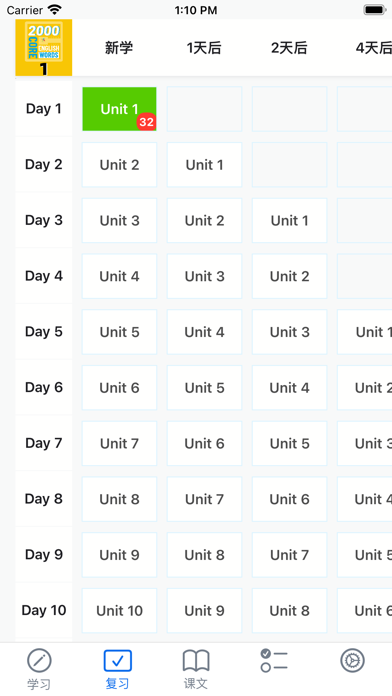
Task: Tap the 新学 column header
Action: (x=119, y=47)
